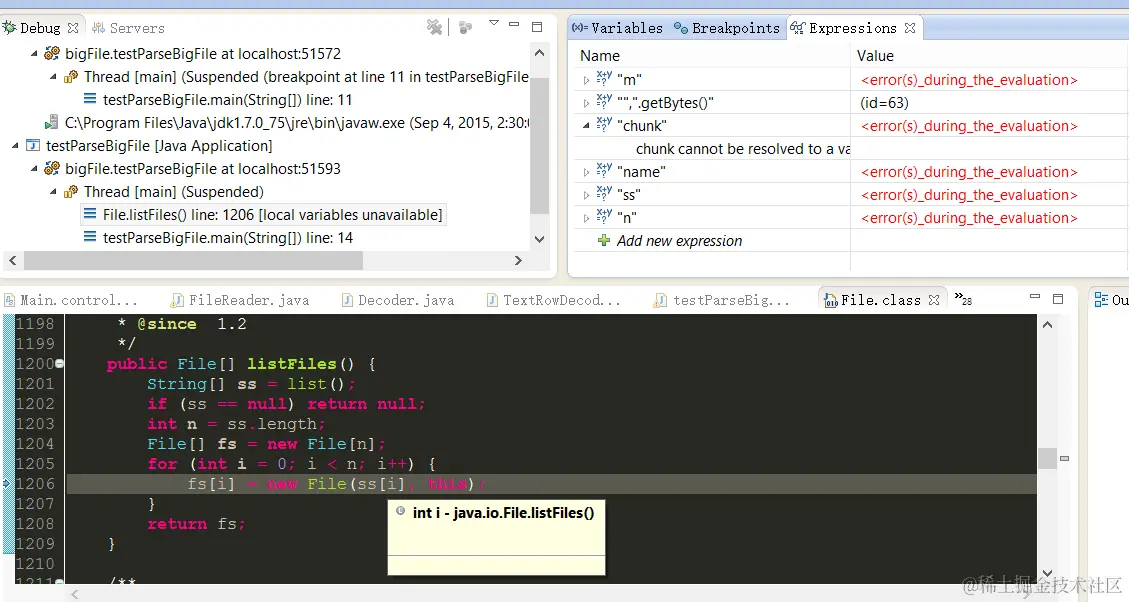The width and height of the screenshot is (1129, 602).
Task: Minimize the editor area
Action: pyautogui.click(x=1035, y=296)
